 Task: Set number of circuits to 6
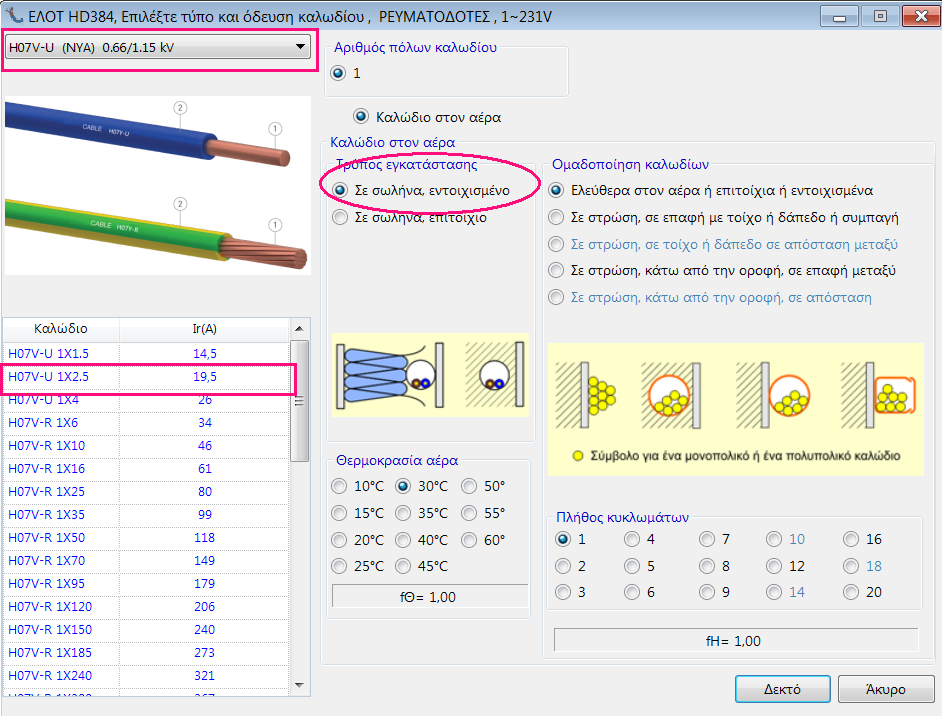click(632, 592)
